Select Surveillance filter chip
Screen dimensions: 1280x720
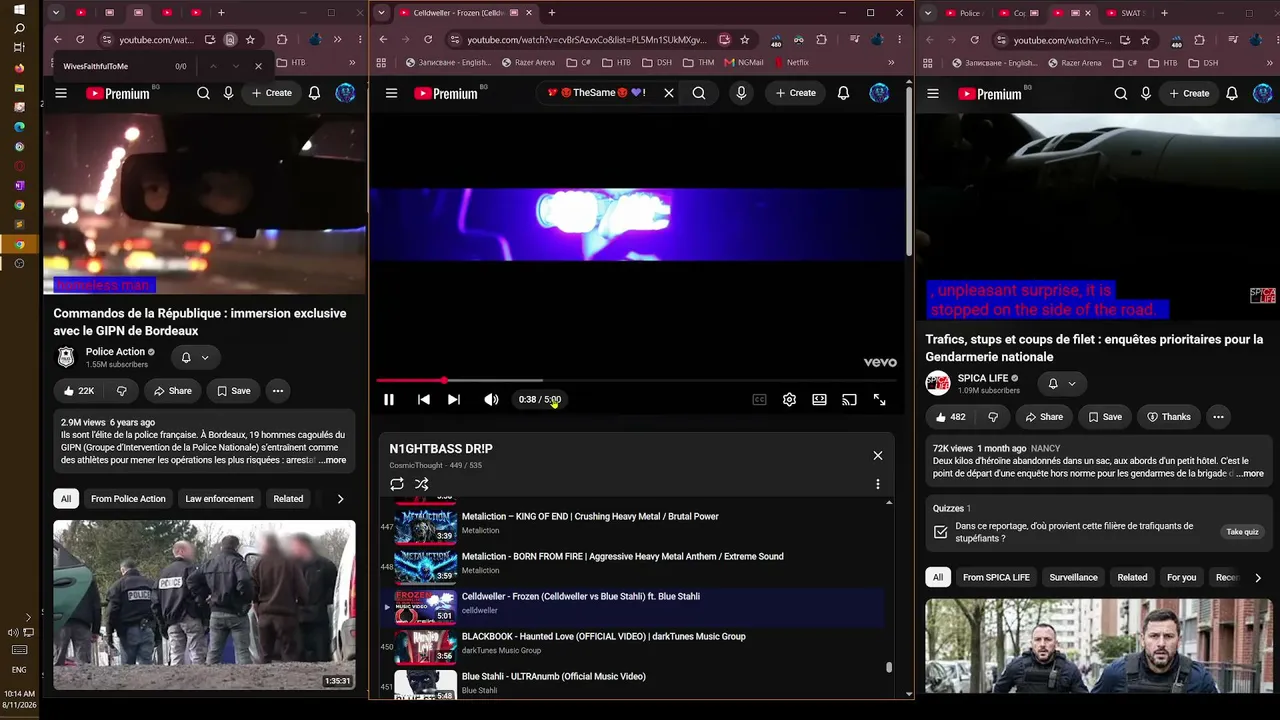coord(1073,578)
